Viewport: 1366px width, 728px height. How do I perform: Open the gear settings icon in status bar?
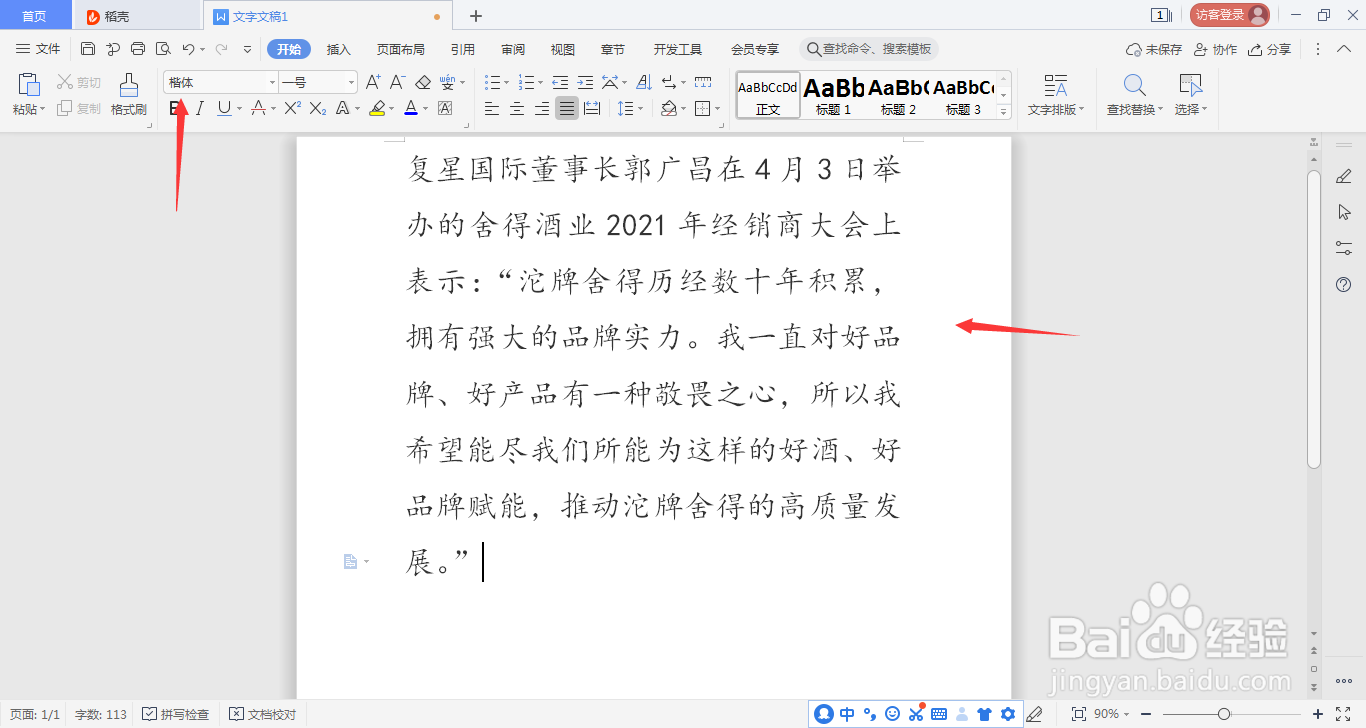[x=1007, y=713]
